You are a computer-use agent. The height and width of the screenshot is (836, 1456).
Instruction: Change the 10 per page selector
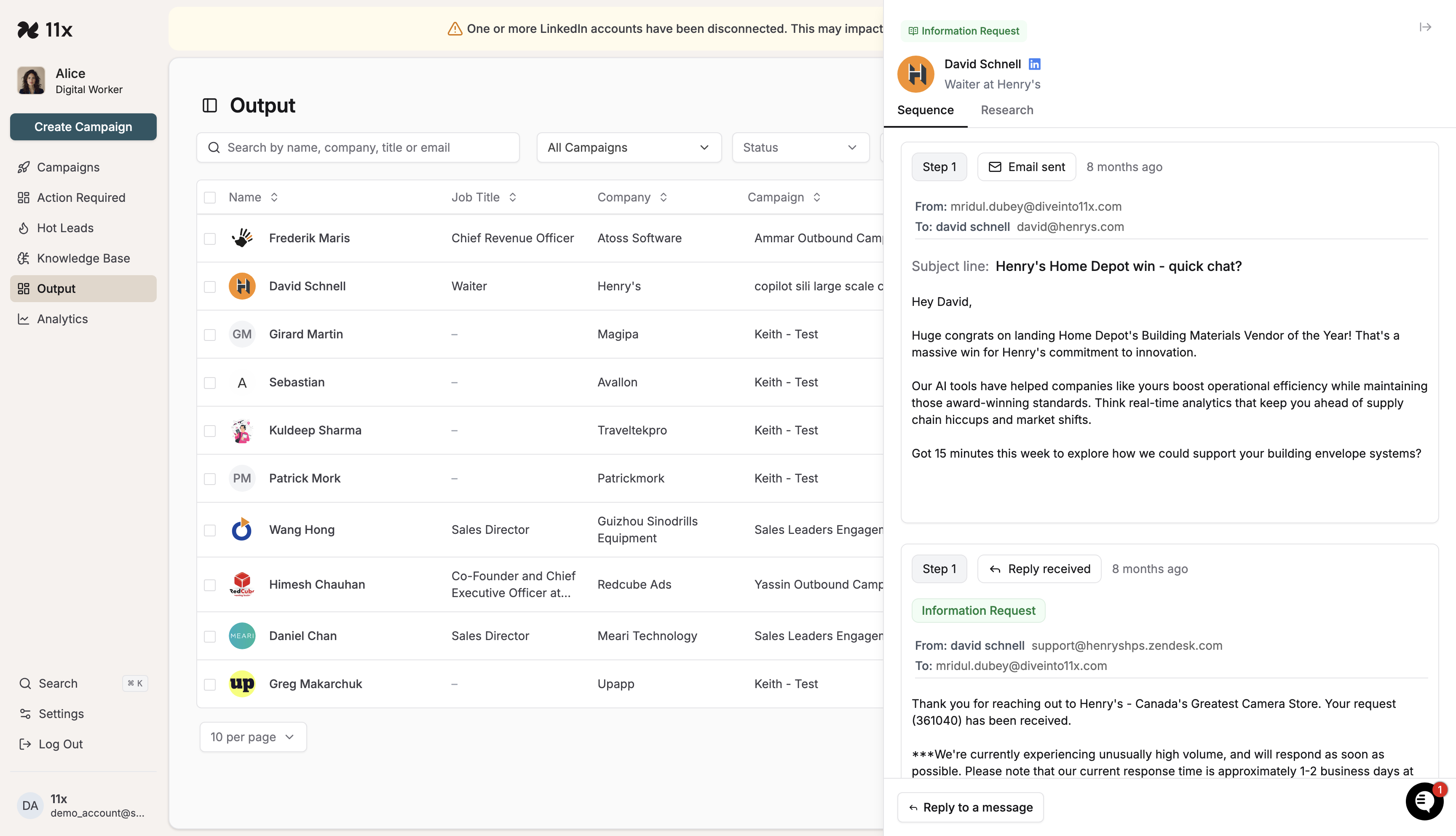pos(252,737)
